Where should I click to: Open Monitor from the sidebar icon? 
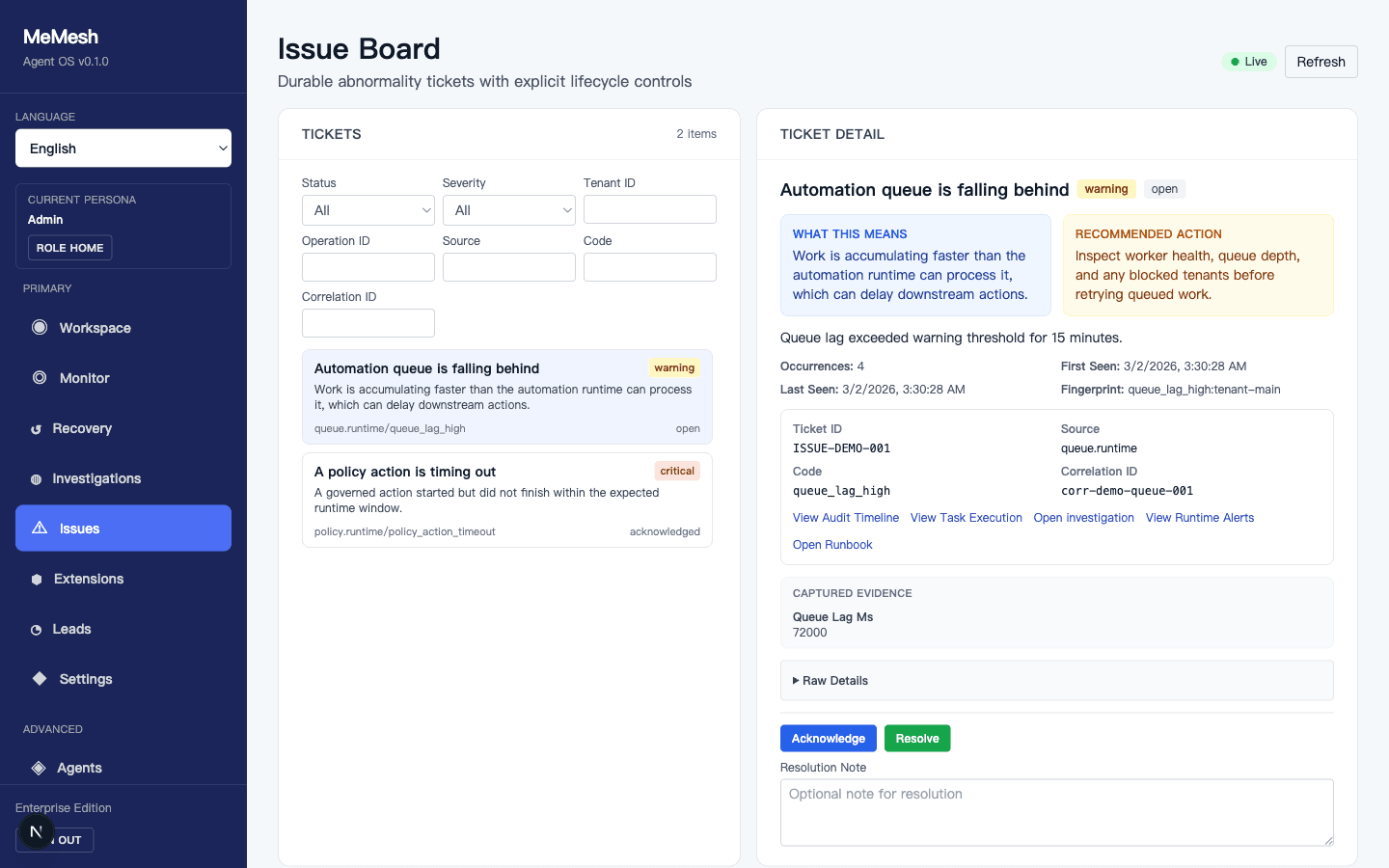click(x=40, y=377)
